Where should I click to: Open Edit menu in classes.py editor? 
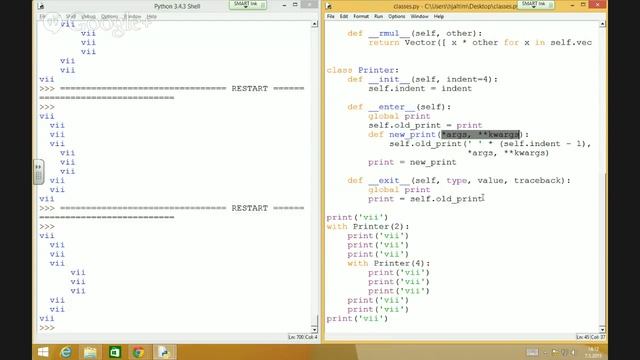(344, 16)
